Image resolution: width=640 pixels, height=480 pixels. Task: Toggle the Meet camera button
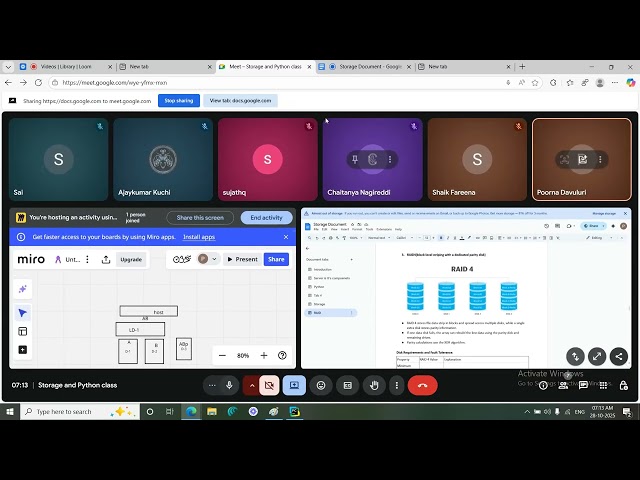[x=269, y=385]
